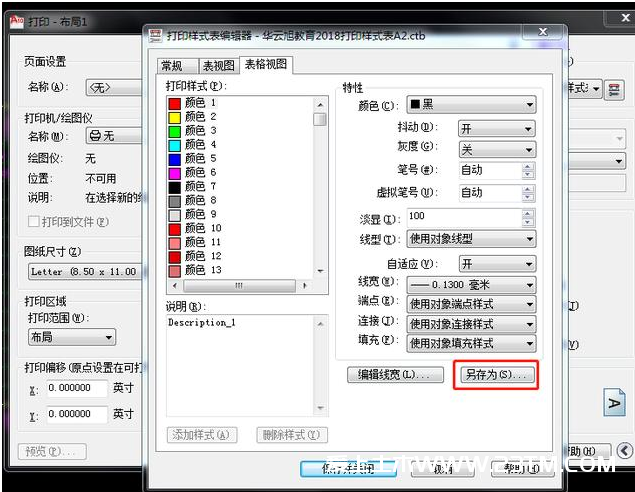This screenshot has width=635, height=492.
Task: Collapse the Print dialog options with round arrow
Action: tap(624, 450)
